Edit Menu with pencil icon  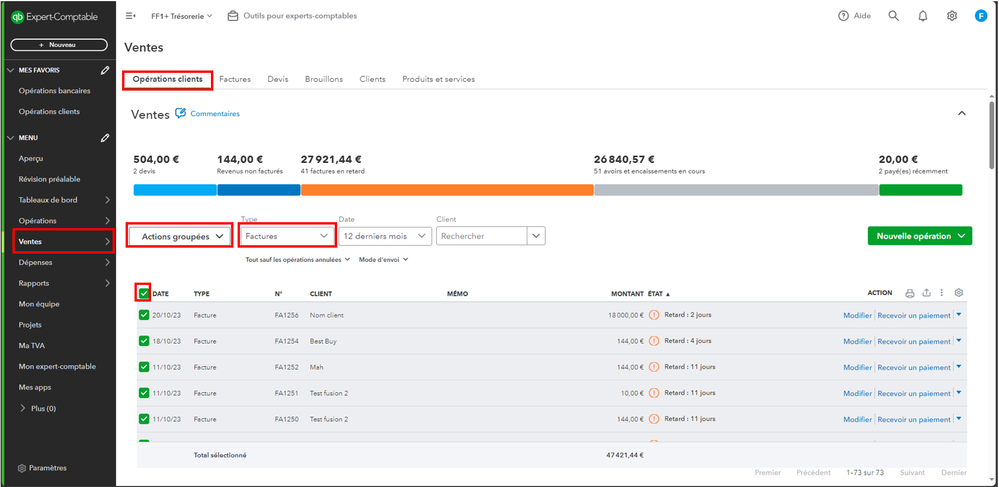coord(105,138)
